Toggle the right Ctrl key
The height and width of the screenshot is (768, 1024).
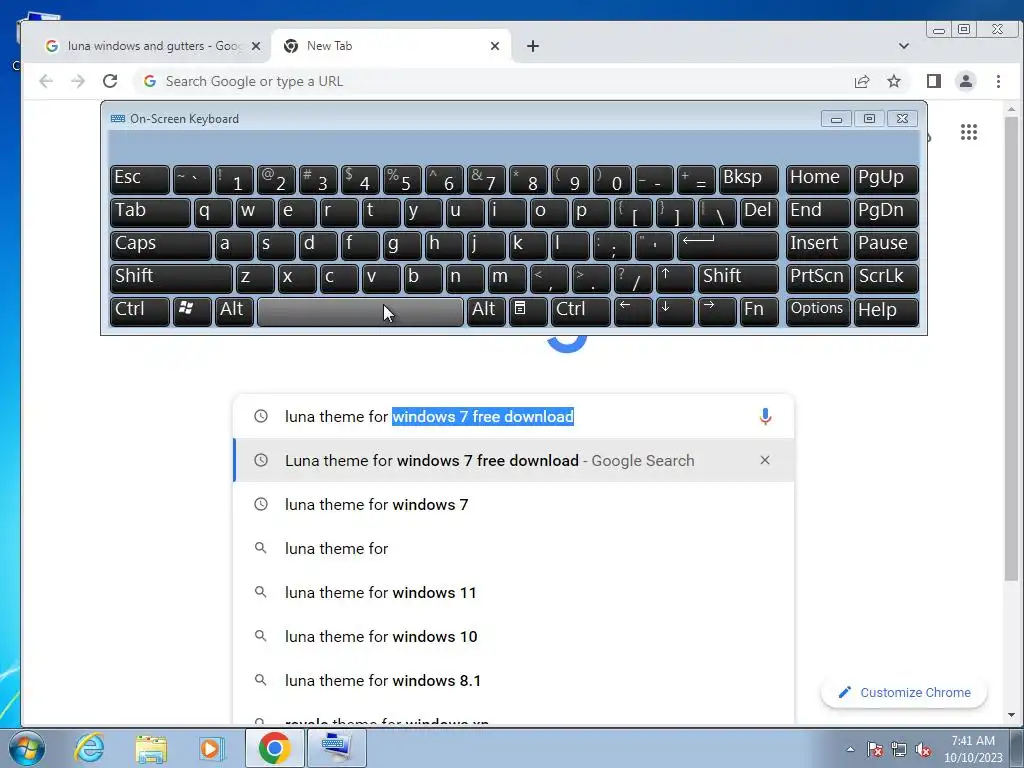tap(581, 311)
